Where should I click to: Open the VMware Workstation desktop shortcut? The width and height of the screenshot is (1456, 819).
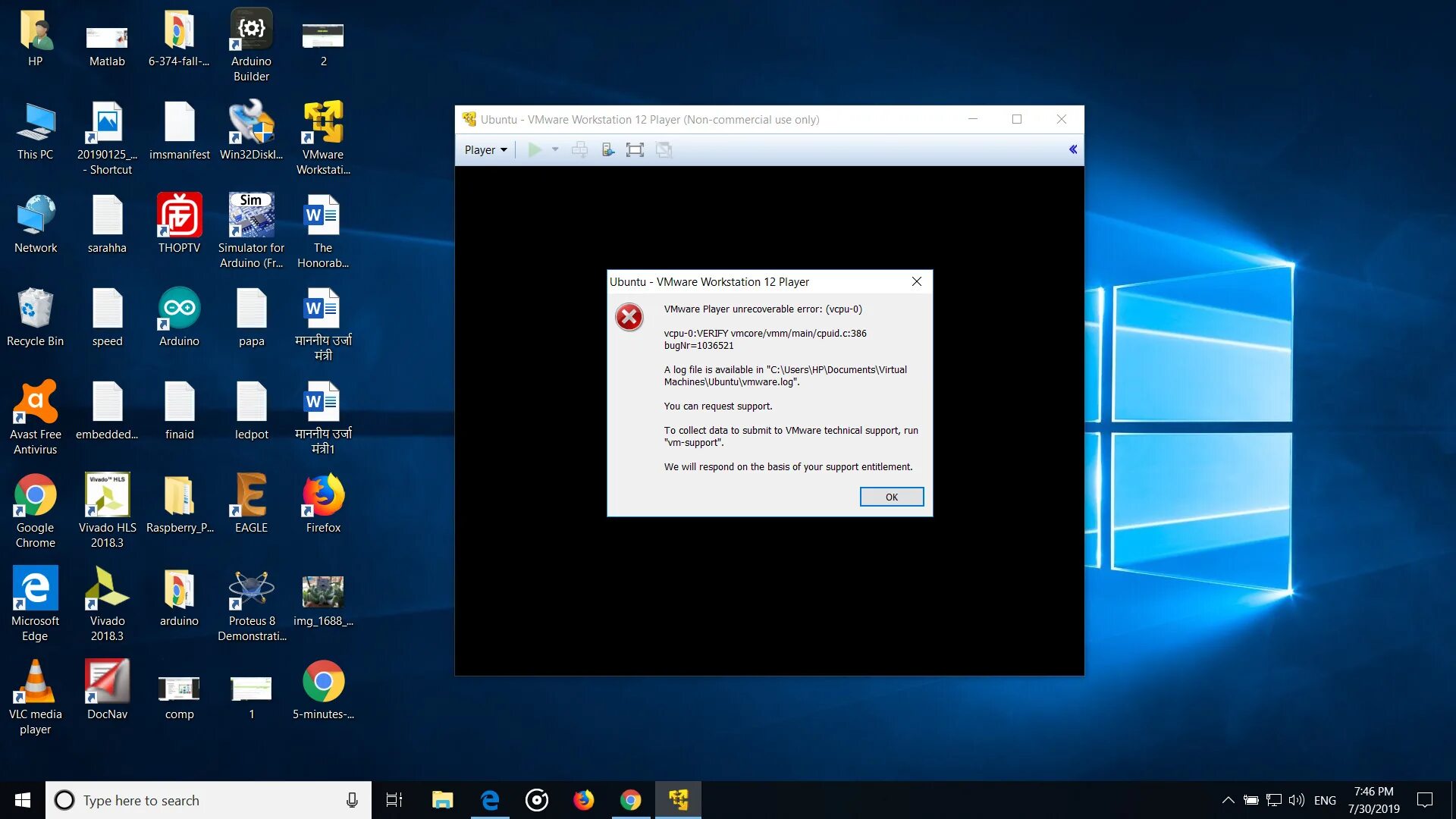click(323, 136)
